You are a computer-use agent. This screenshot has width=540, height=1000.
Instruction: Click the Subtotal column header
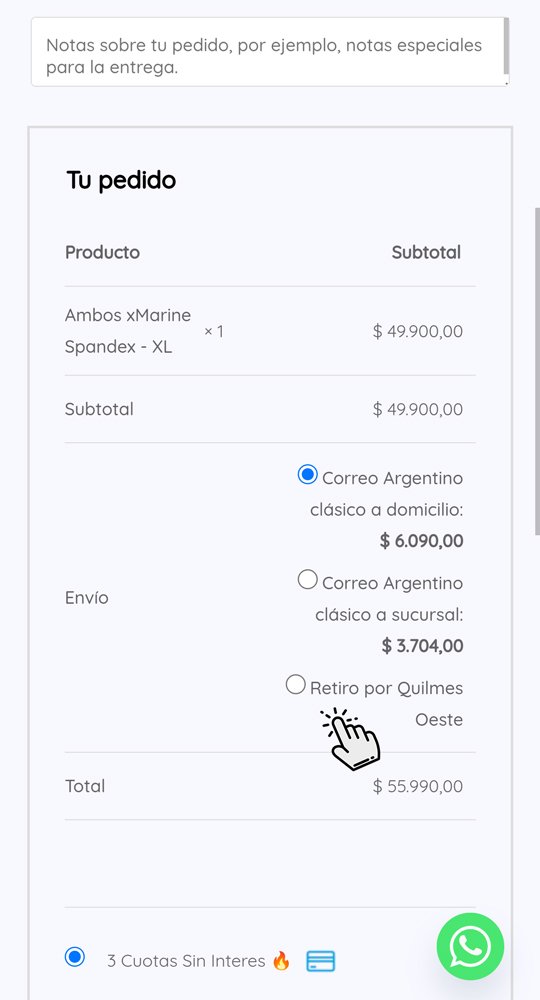pyautogui.click(x=427, y=253)
